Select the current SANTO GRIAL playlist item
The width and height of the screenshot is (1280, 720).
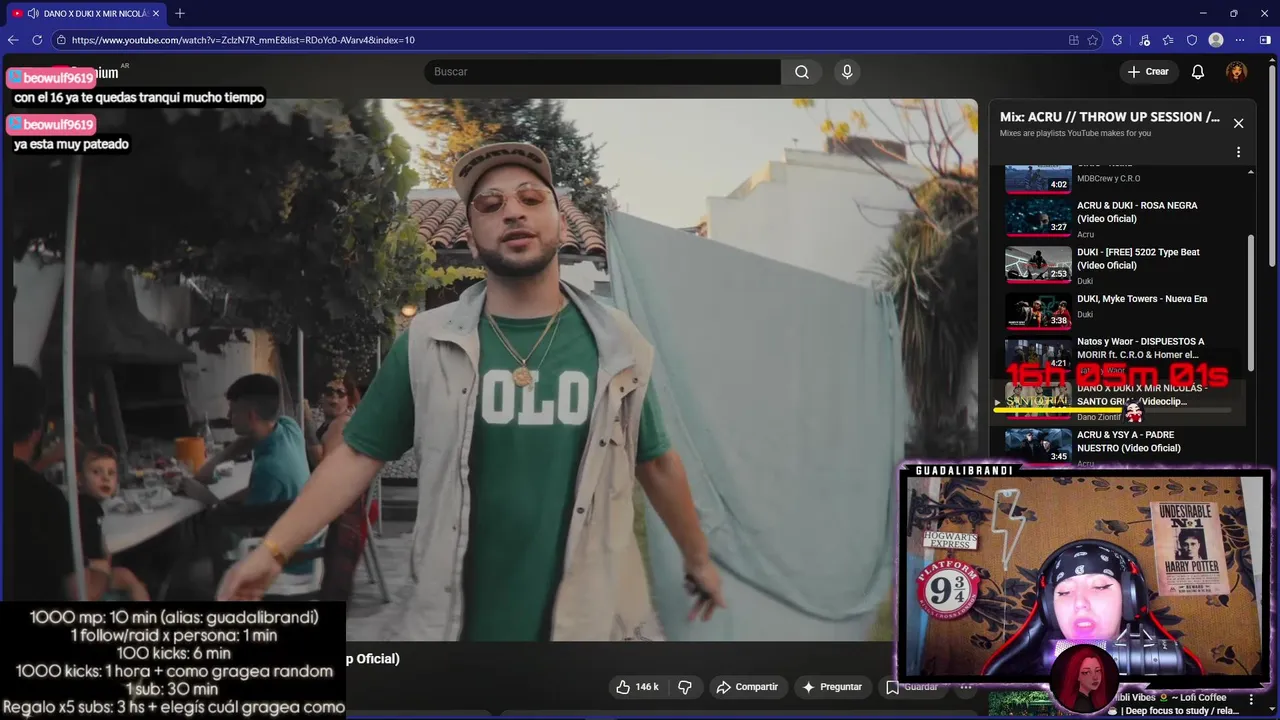[x=1118, y=403]
